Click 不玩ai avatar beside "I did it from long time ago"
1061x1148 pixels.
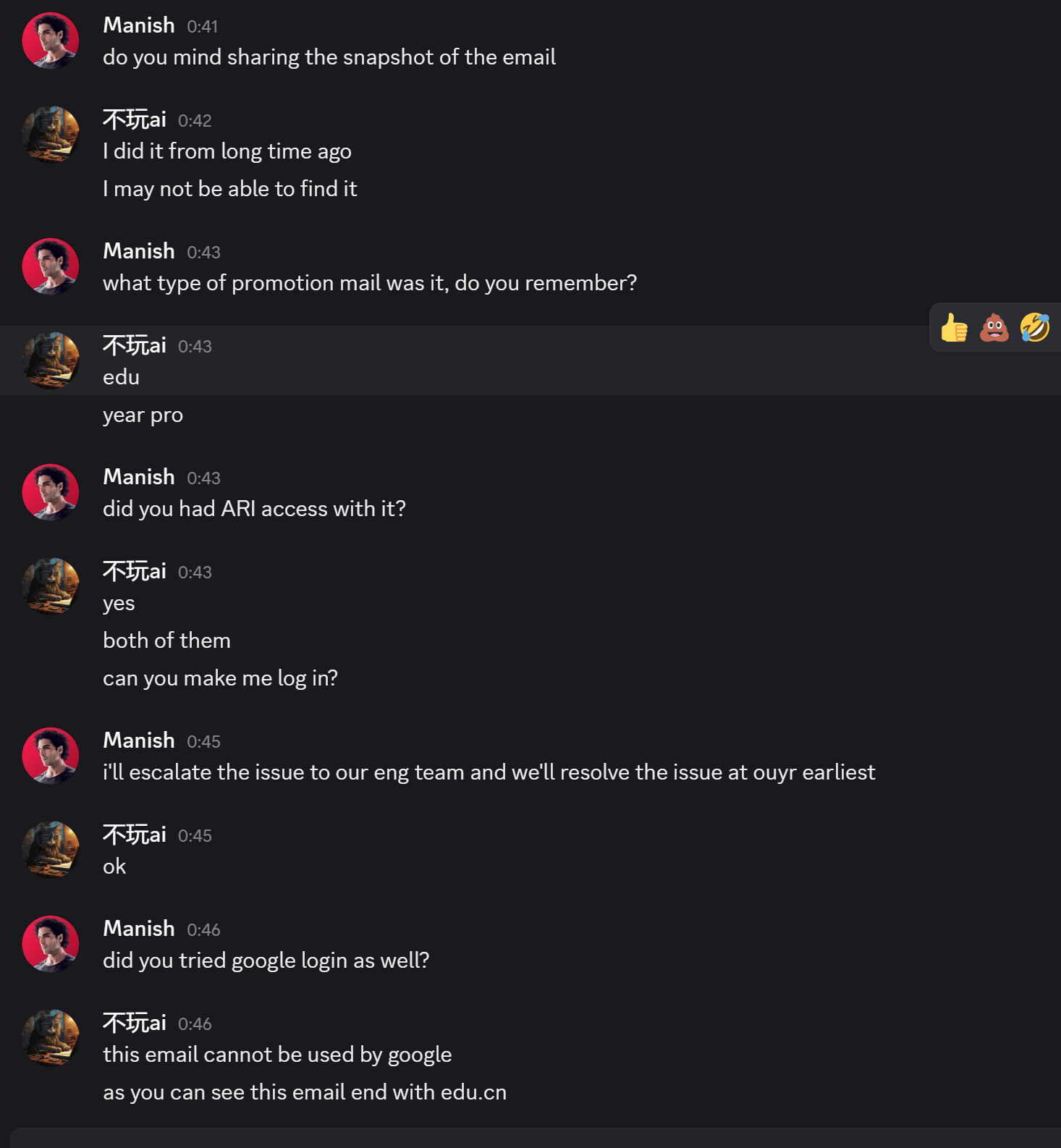[x=51, y=135]
